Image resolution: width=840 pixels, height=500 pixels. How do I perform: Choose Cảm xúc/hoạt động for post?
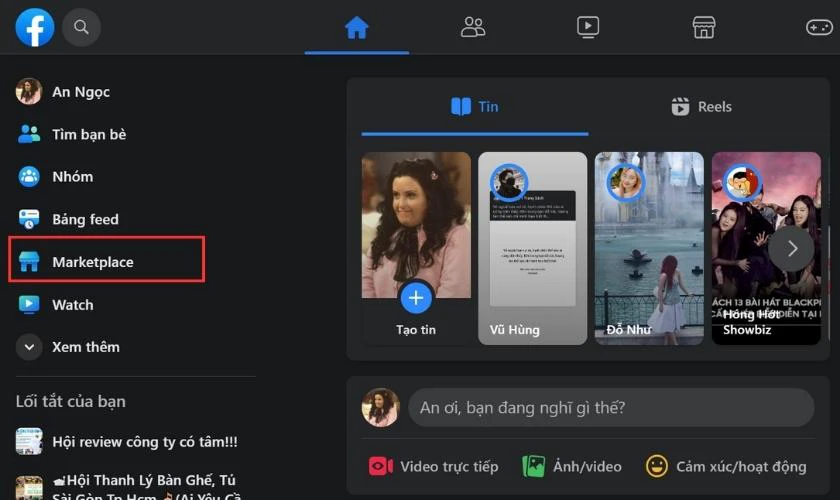726,466
